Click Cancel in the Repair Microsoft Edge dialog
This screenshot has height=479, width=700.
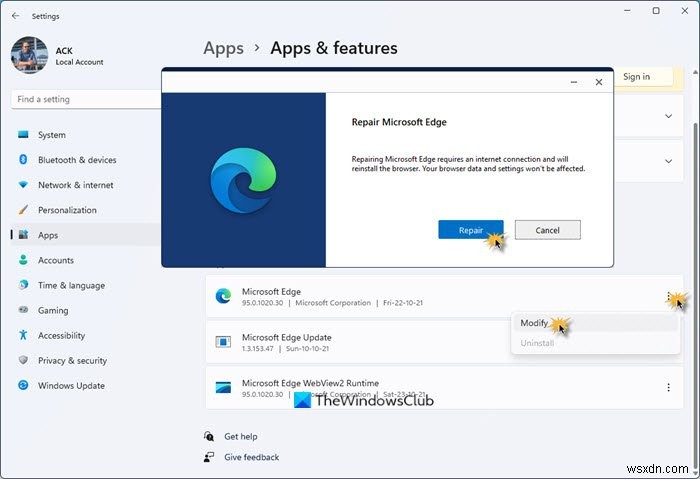(547, 230)
